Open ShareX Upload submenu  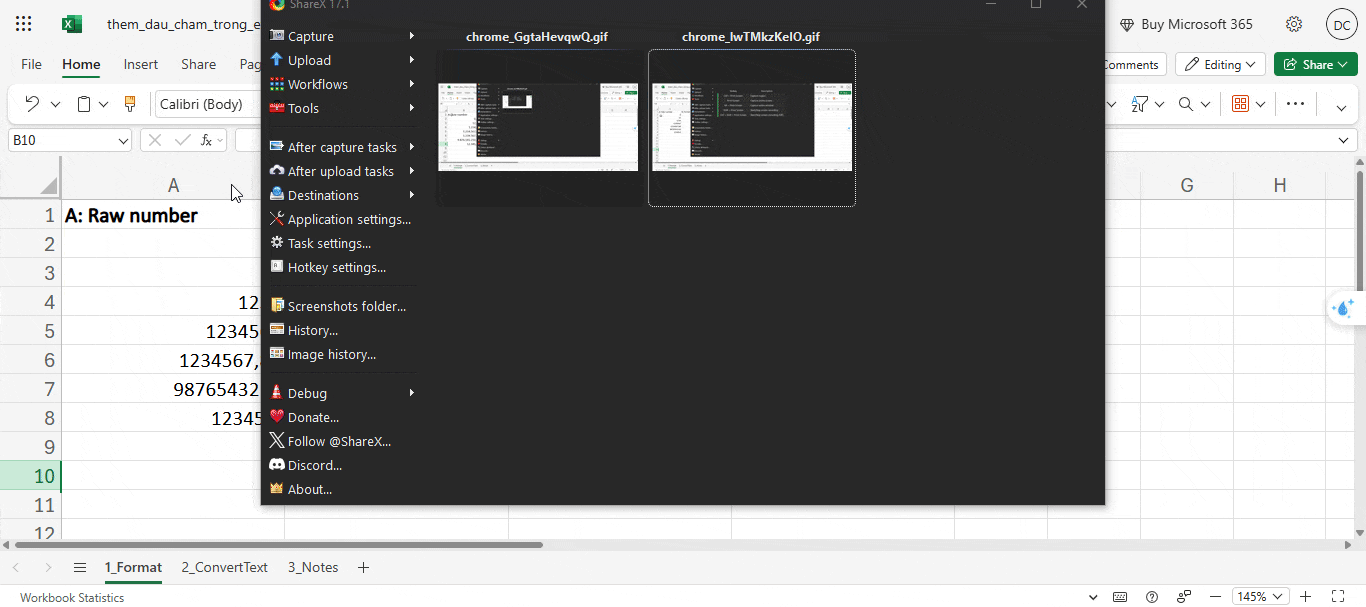pyautogui.click(x=342, y=60)
